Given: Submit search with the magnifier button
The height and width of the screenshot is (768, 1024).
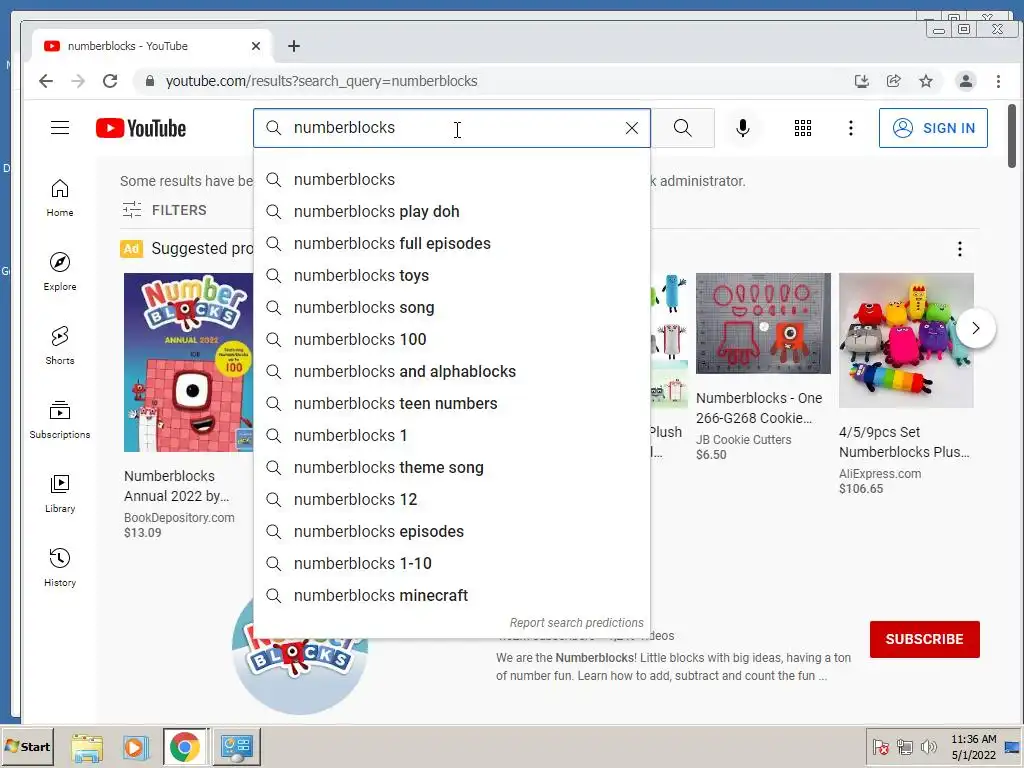Looking at the screenshot, I should pyautogui.click(x=682, y=128).
